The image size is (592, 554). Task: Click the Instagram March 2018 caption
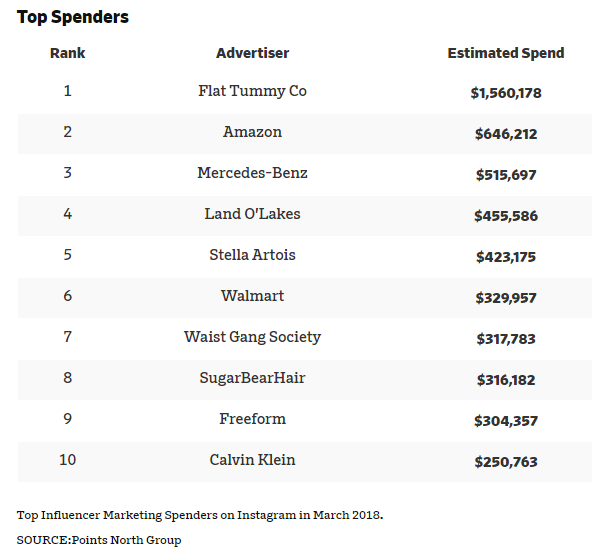[200, 515]
